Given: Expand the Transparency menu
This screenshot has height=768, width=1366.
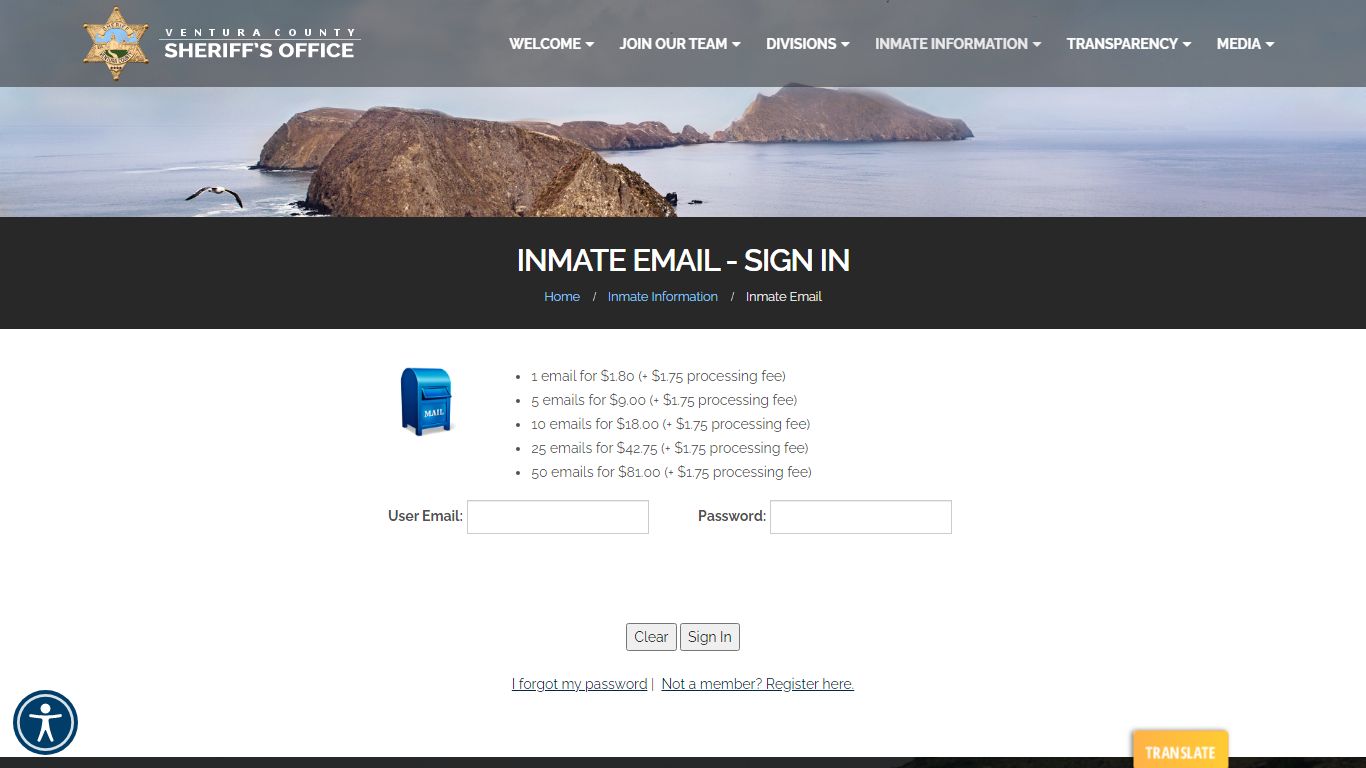Looking at the screenshot, I should pyautogui.click(x=1129, y=44).
